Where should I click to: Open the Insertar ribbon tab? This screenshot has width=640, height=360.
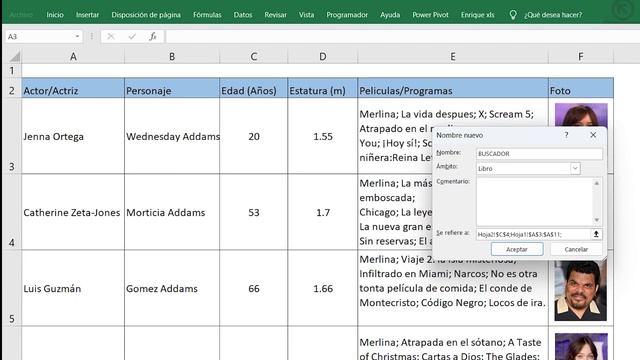pyautogui.click(x=87, y=15)
